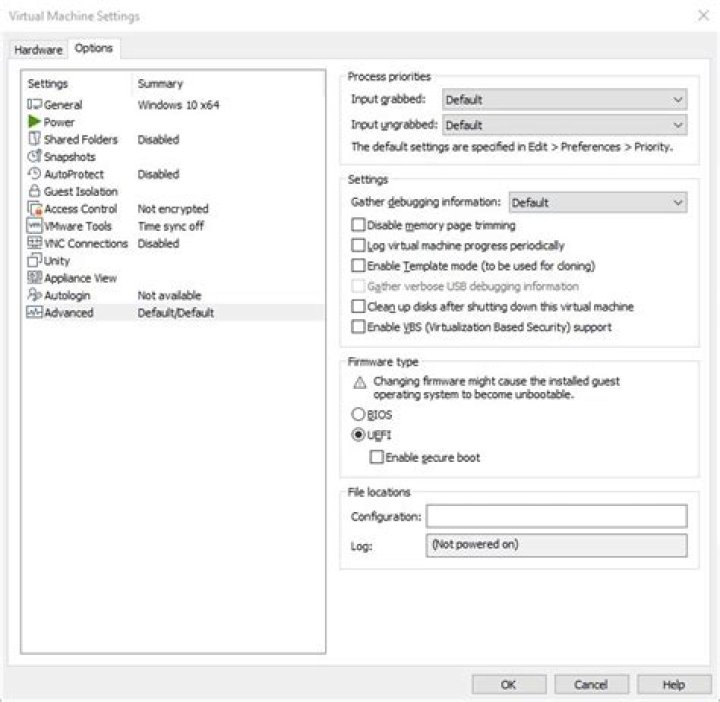Select Unity in the settings list

pyautogui.click(x=57, y=261)
